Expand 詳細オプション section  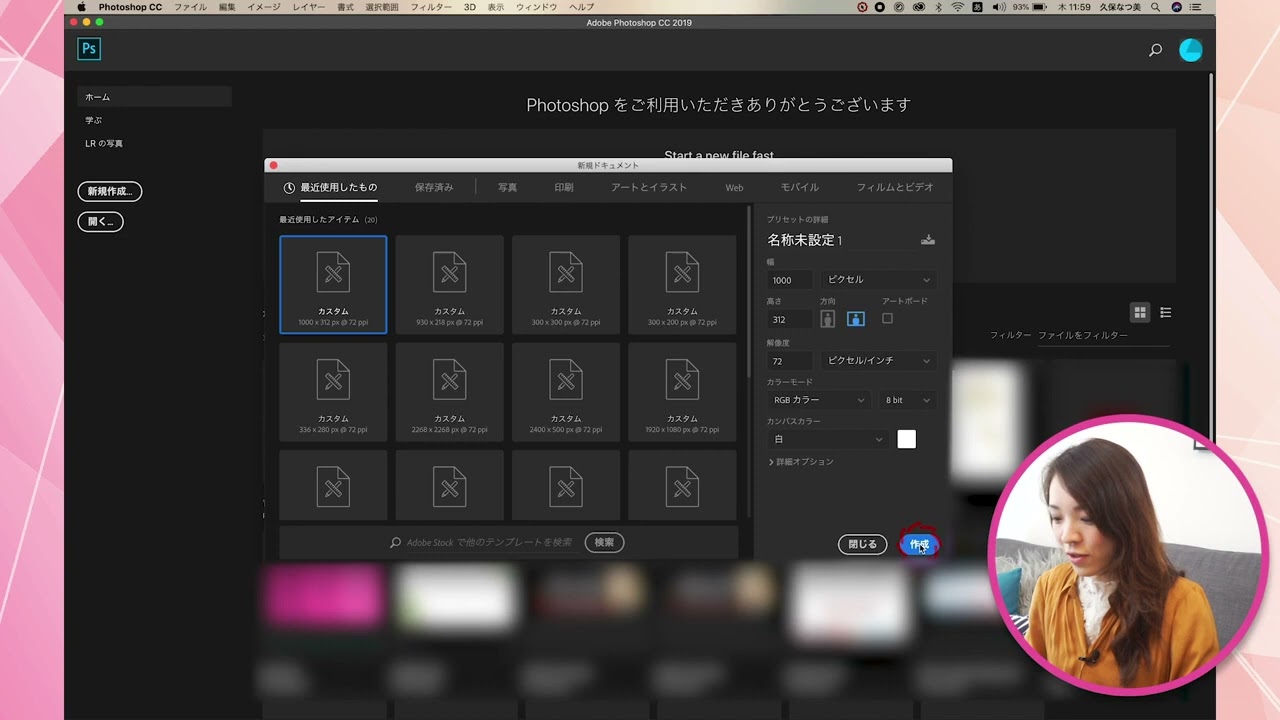pos(801,462)
